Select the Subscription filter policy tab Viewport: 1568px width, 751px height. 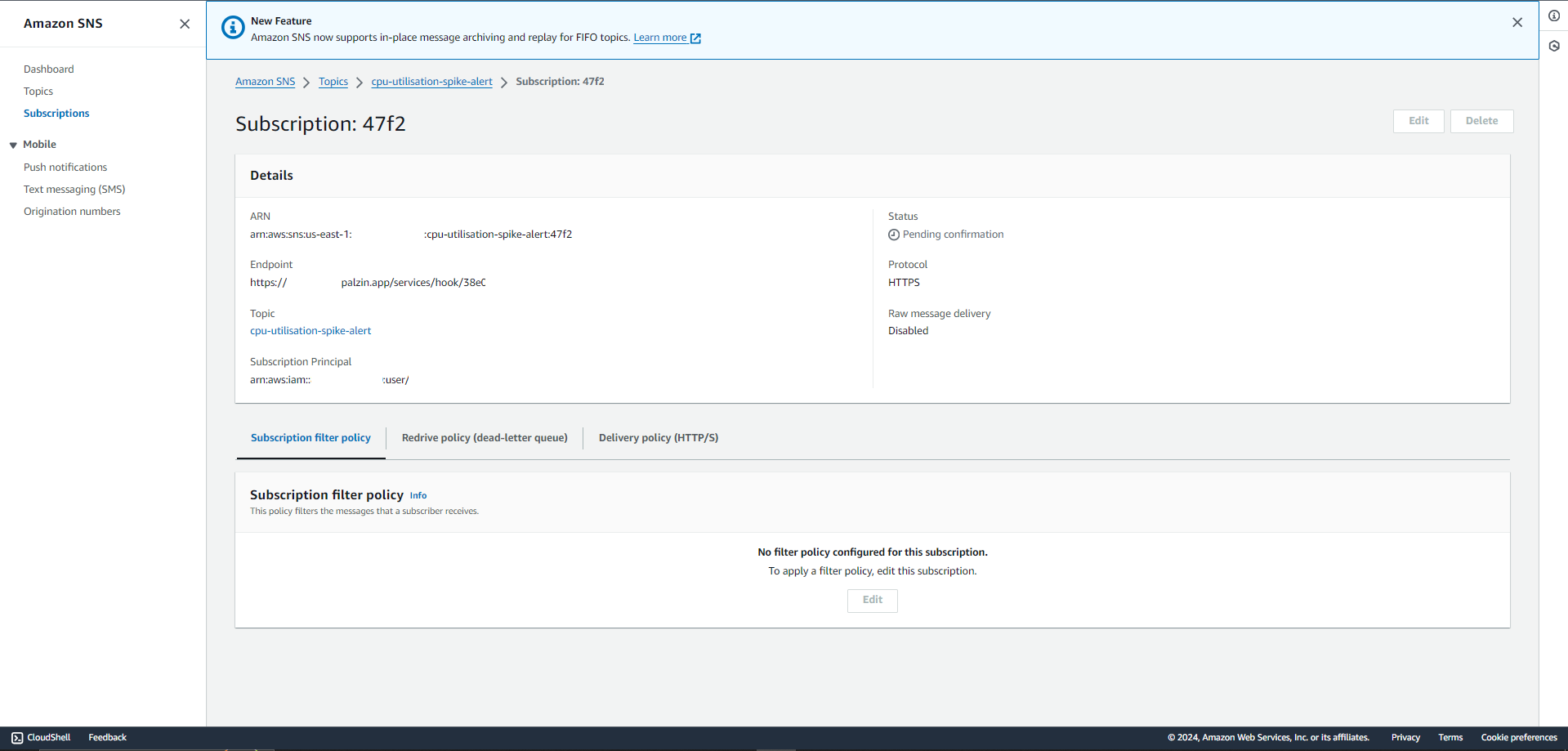coord(310,438)
